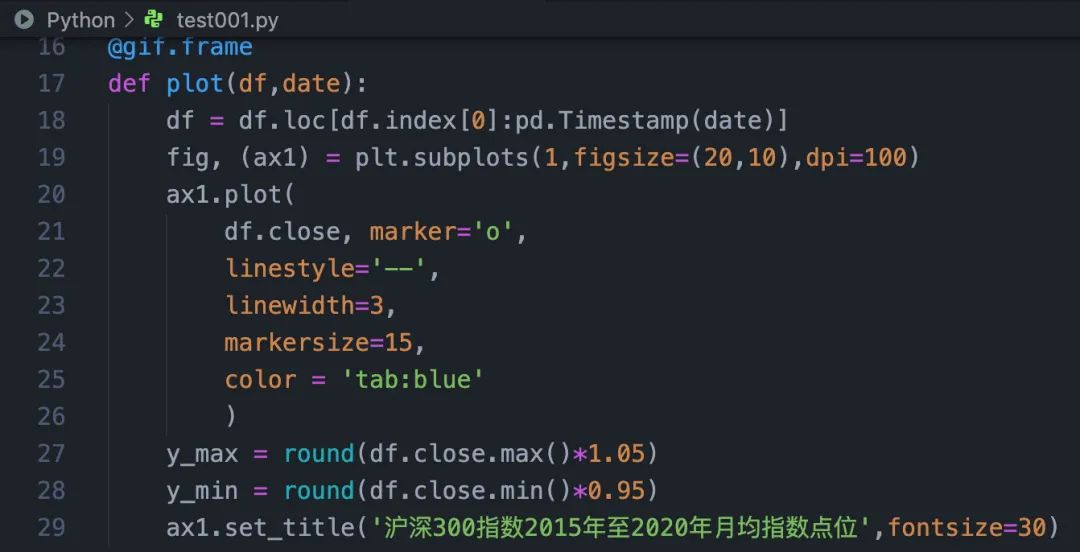Open the test001.py breadcrumb item
This screenshot has width=1080, height=552.
[227, 20]
